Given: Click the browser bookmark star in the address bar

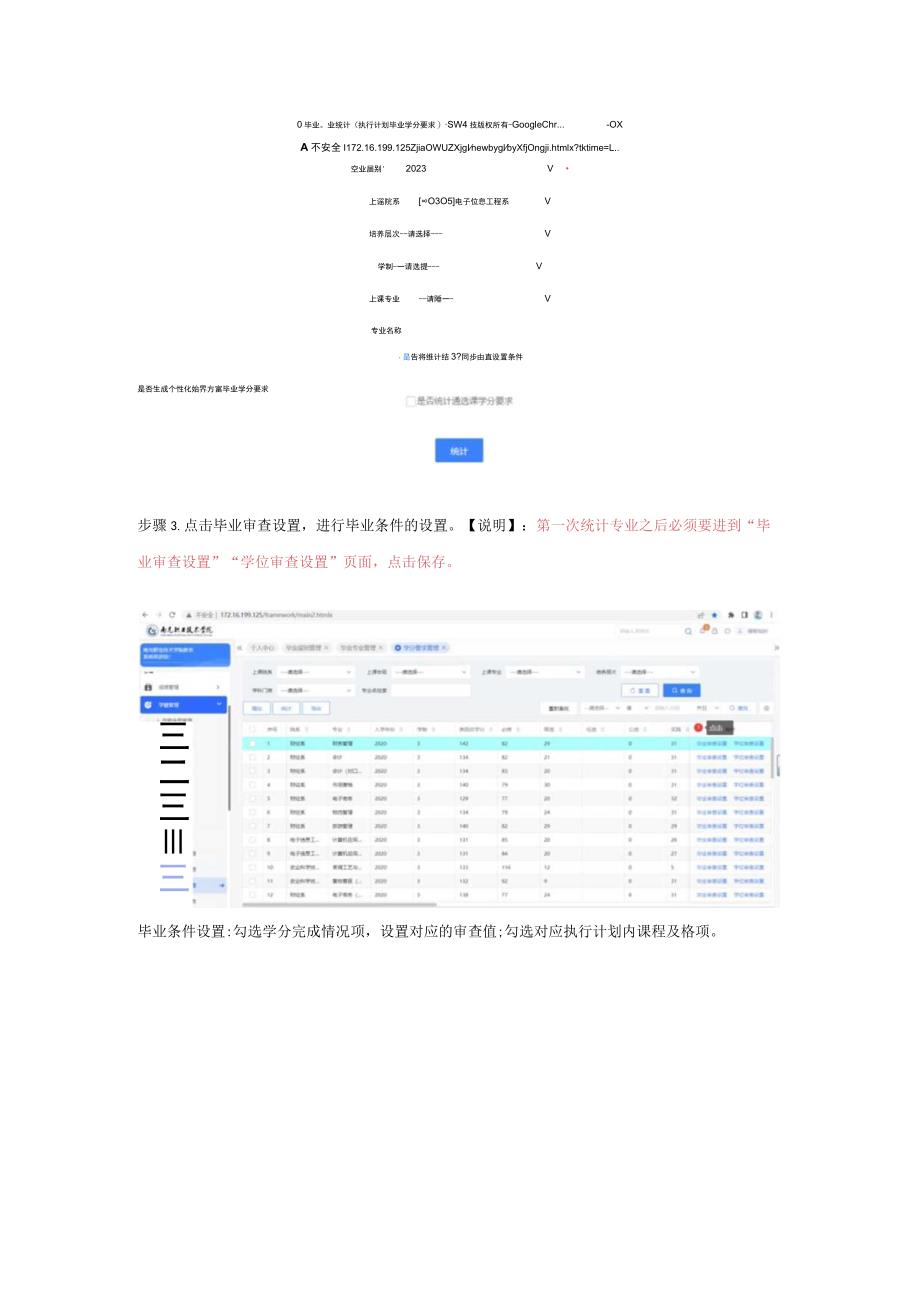Looking at the screenshot, I should coord(713,616).
